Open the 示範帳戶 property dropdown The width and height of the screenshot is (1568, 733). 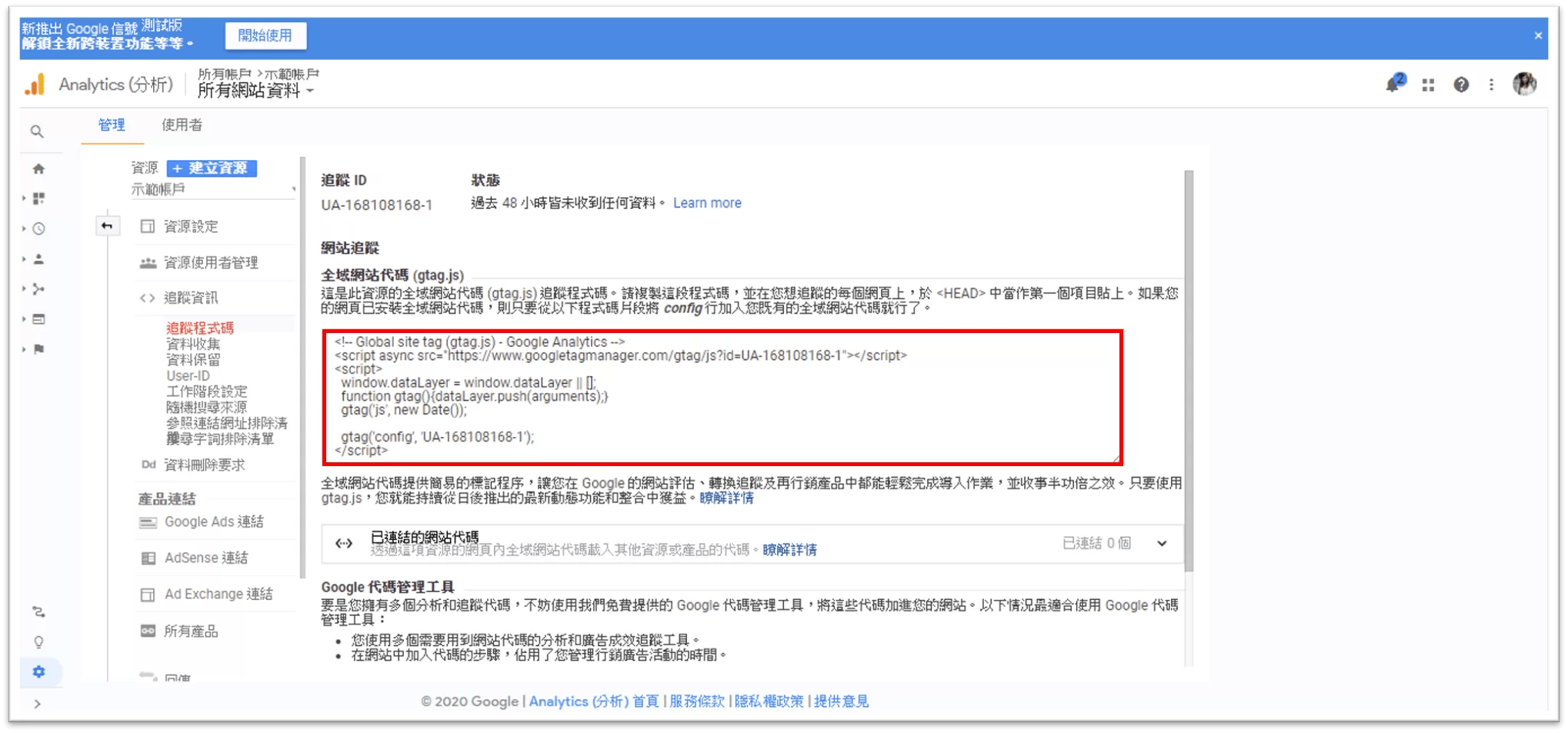pyautogui.click(x=213, y=189)
